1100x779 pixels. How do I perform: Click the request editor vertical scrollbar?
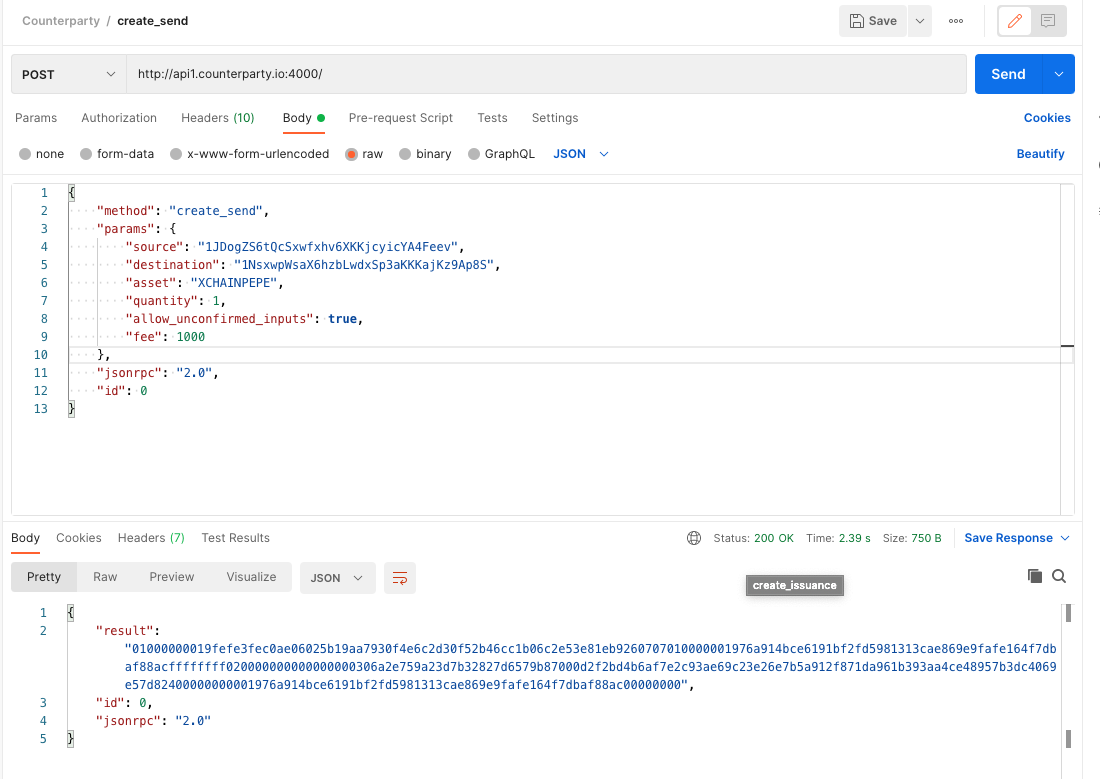[x=1067, y=349]
